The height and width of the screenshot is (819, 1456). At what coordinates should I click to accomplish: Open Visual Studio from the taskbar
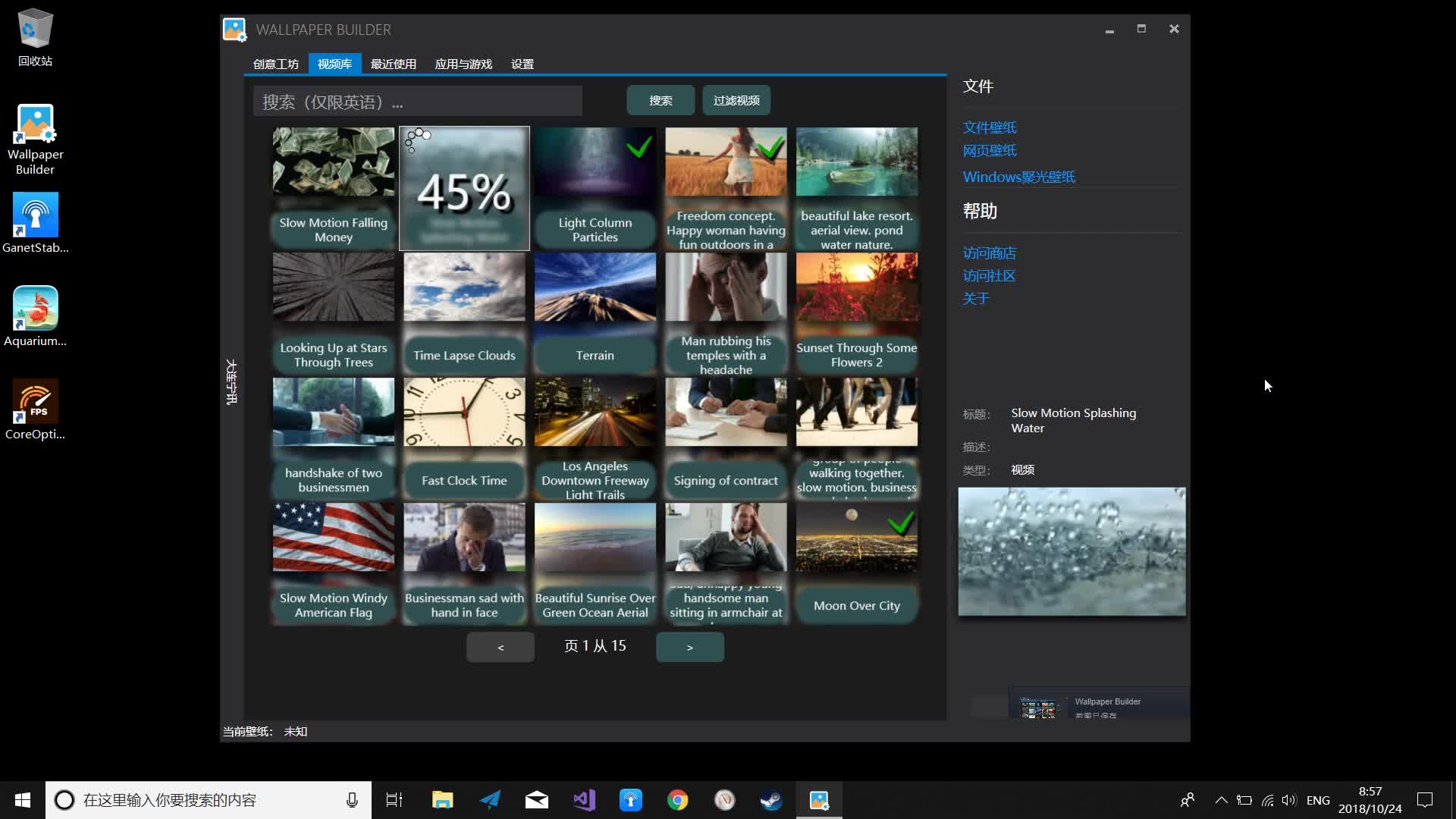(x=584, y=800)
